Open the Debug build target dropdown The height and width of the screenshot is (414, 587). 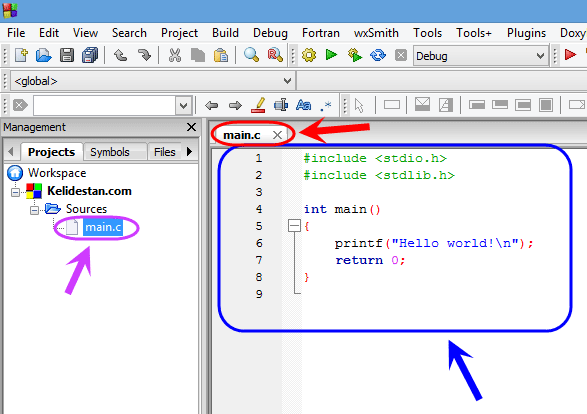click(481, 56)
